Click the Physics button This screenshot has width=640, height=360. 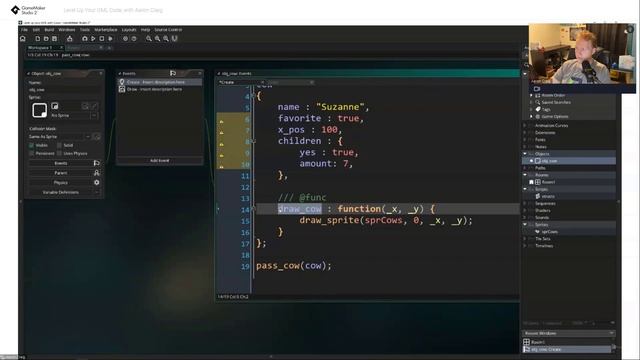tap(61, 183)
